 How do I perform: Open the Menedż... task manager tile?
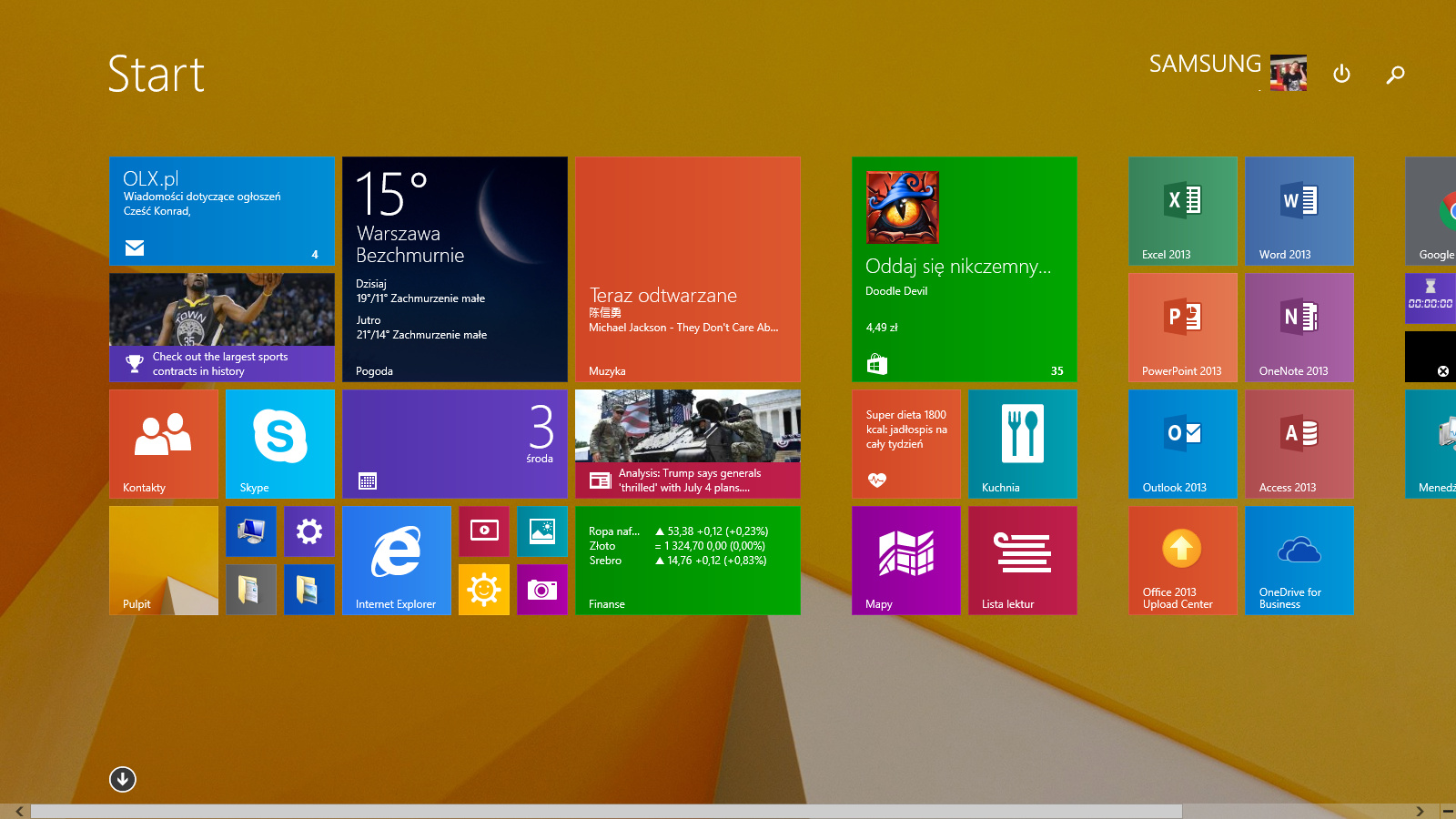(x=1431, y=444)
